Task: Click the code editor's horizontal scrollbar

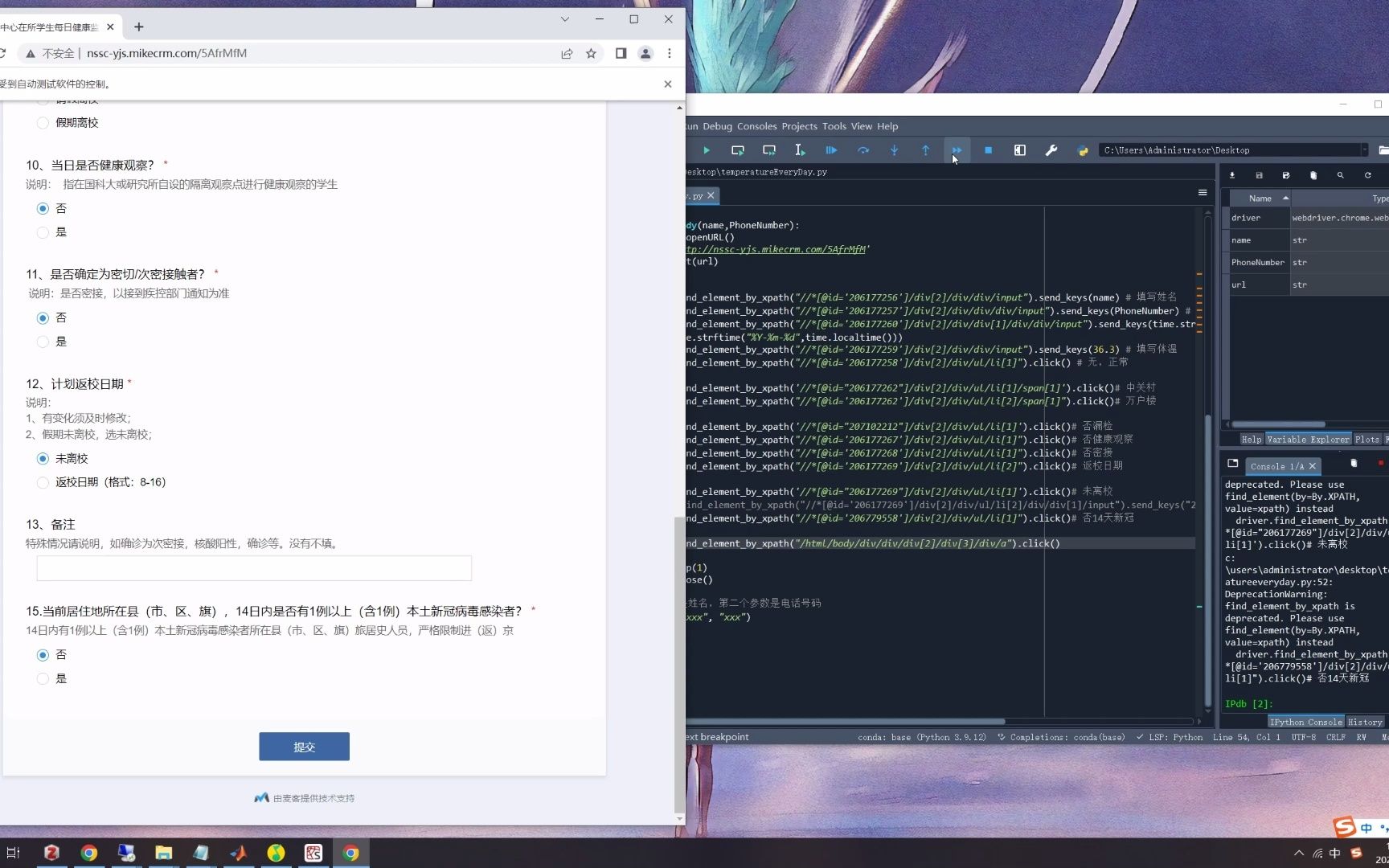Action: [844, 722]
